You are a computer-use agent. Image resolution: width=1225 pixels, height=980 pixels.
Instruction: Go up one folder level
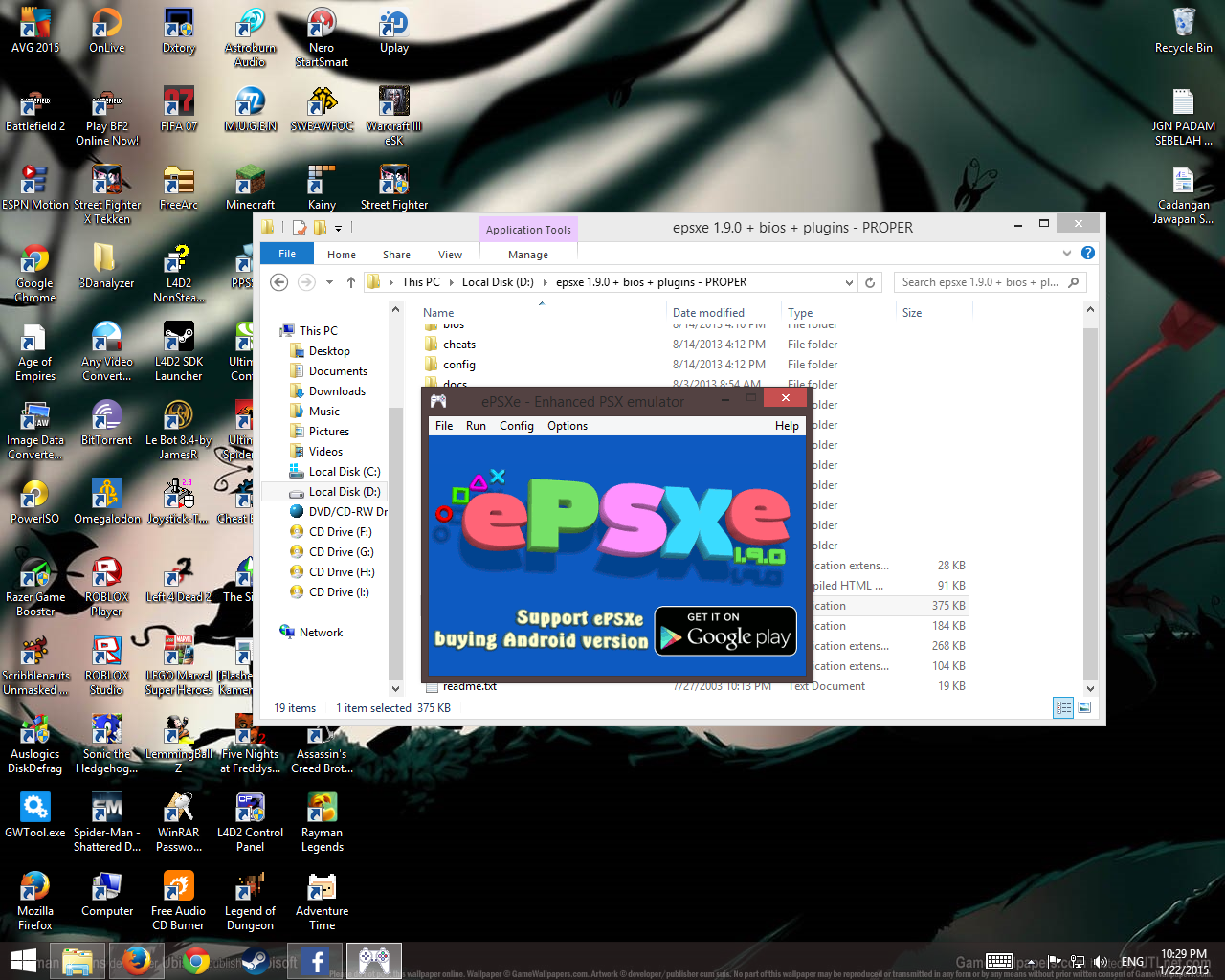click(351, 282)
